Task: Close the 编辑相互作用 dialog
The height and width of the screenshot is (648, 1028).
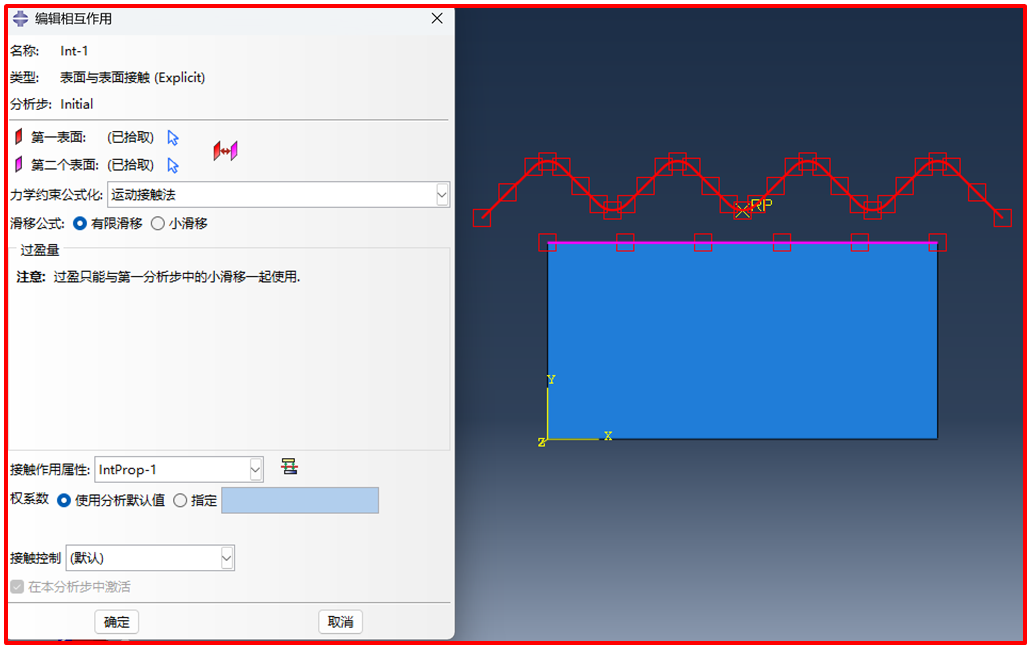Action: click(x=437, y=19)
